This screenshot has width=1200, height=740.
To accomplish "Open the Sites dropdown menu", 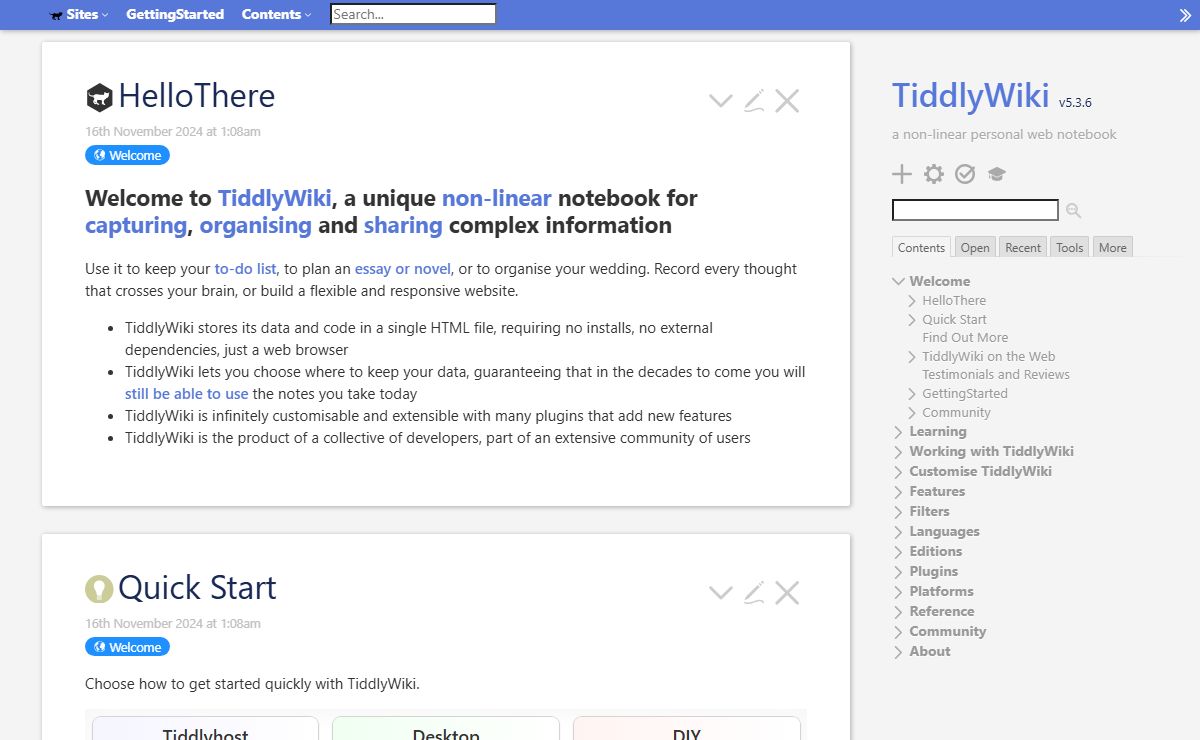I will (80, 14).
